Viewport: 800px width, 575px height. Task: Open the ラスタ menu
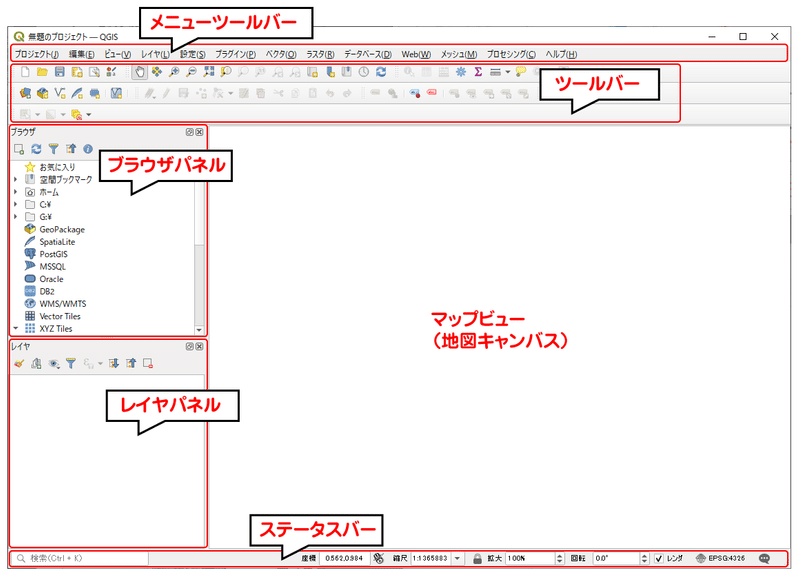(320, 54)
